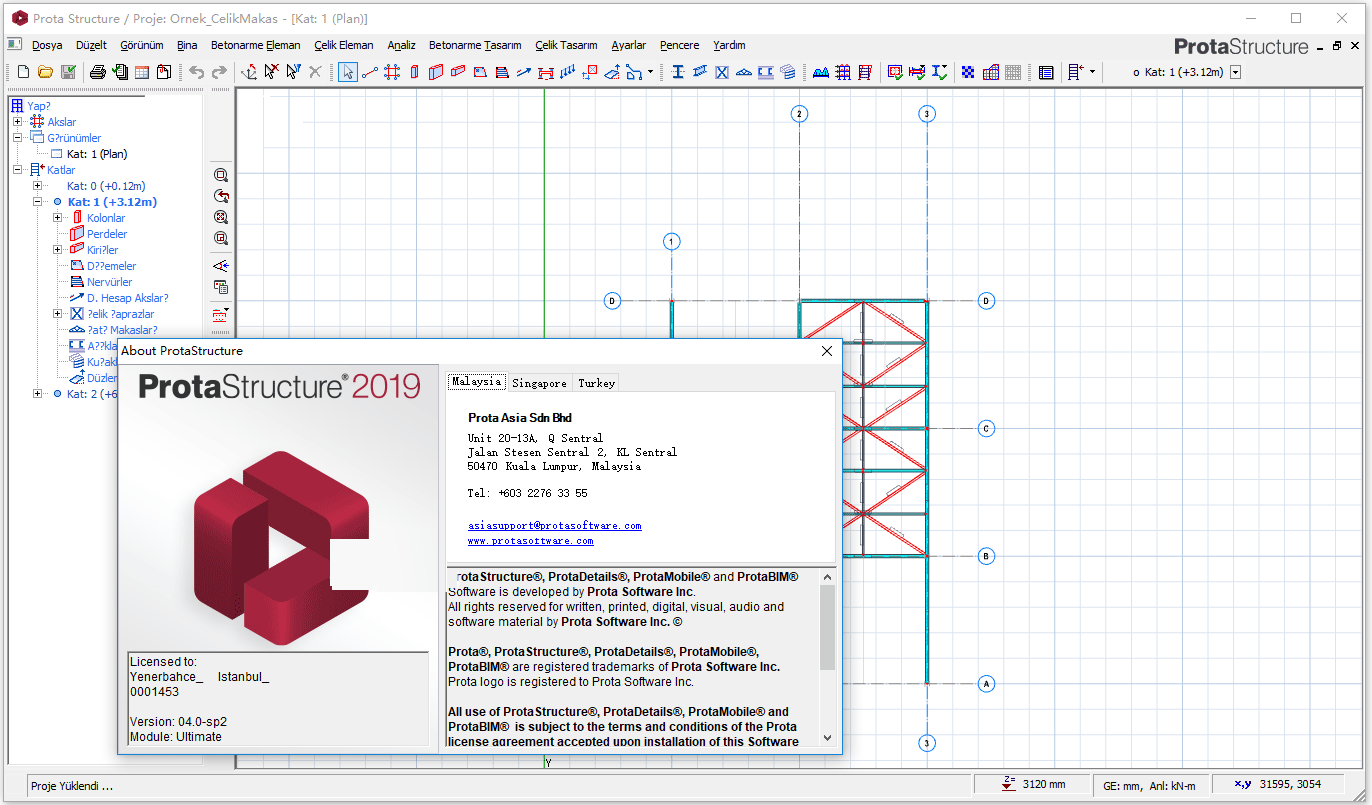This screenshot has width=1372, height=805.
Task: Expand the Akslar tree node
Action: pyautogui.click(x=17, y=122)
